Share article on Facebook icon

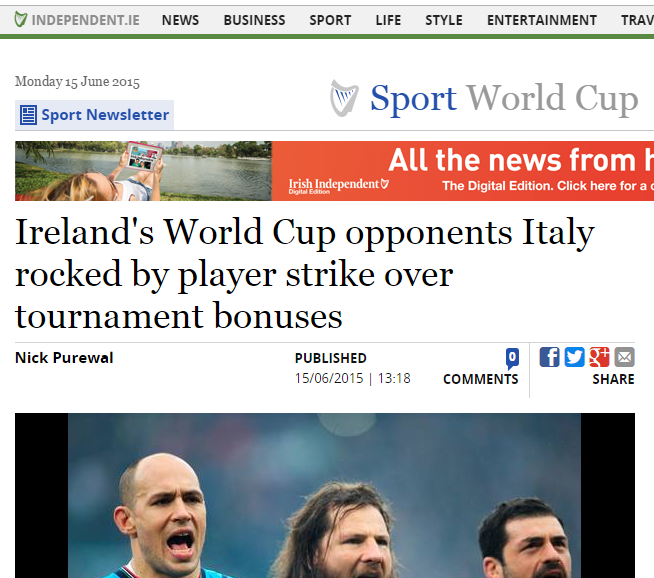(549, 357)
